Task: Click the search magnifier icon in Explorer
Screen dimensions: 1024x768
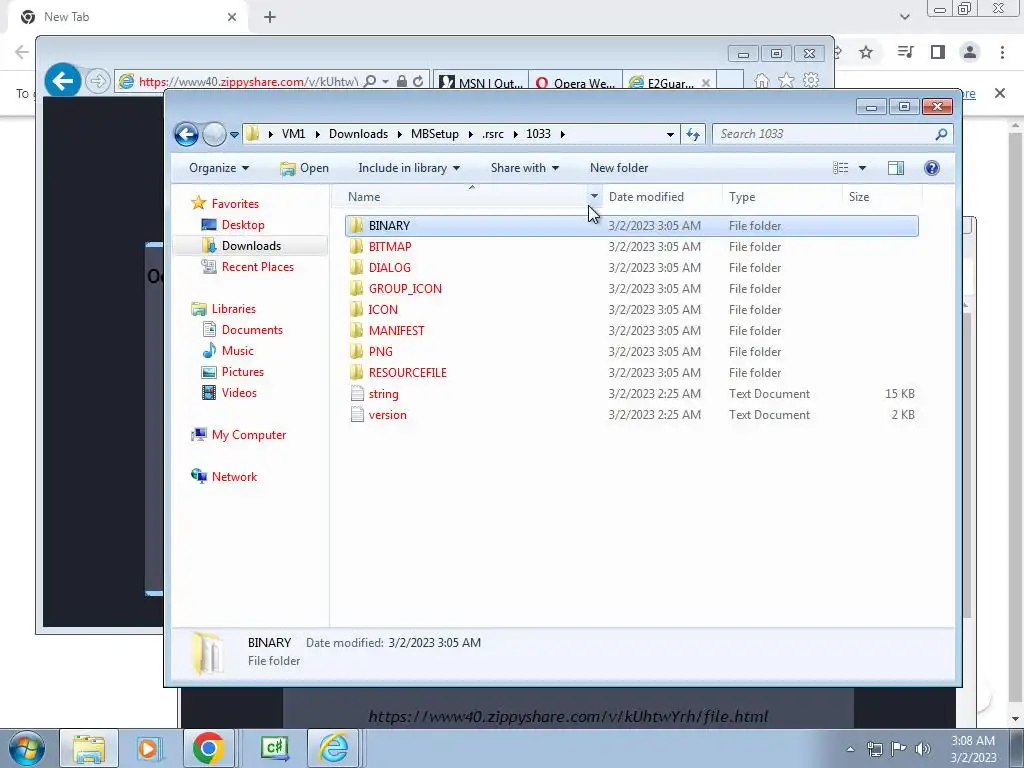Action: [940, 134]
